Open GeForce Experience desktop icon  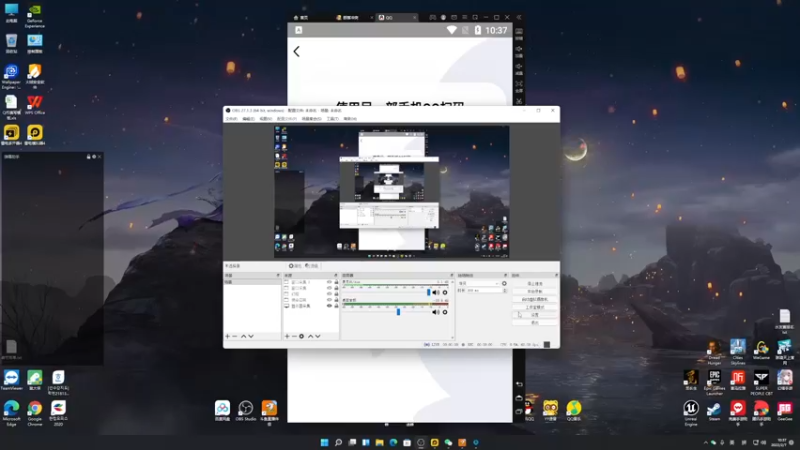tap(35, 15)
